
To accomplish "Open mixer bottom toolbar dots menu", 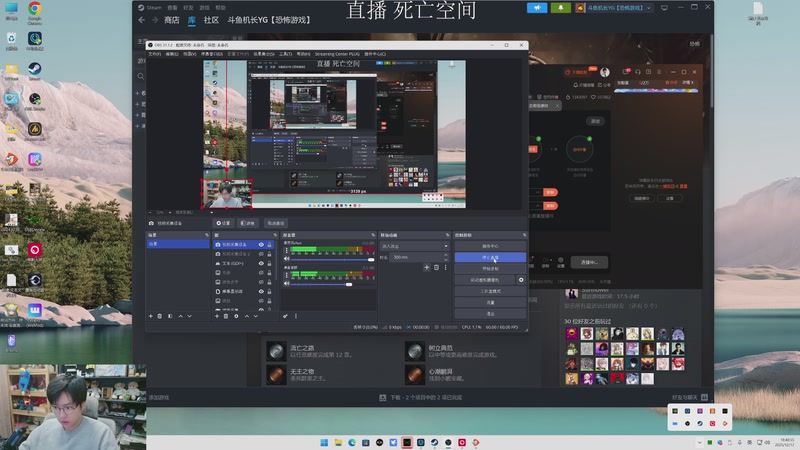I will pyautogui.click(x=296, y=316).
